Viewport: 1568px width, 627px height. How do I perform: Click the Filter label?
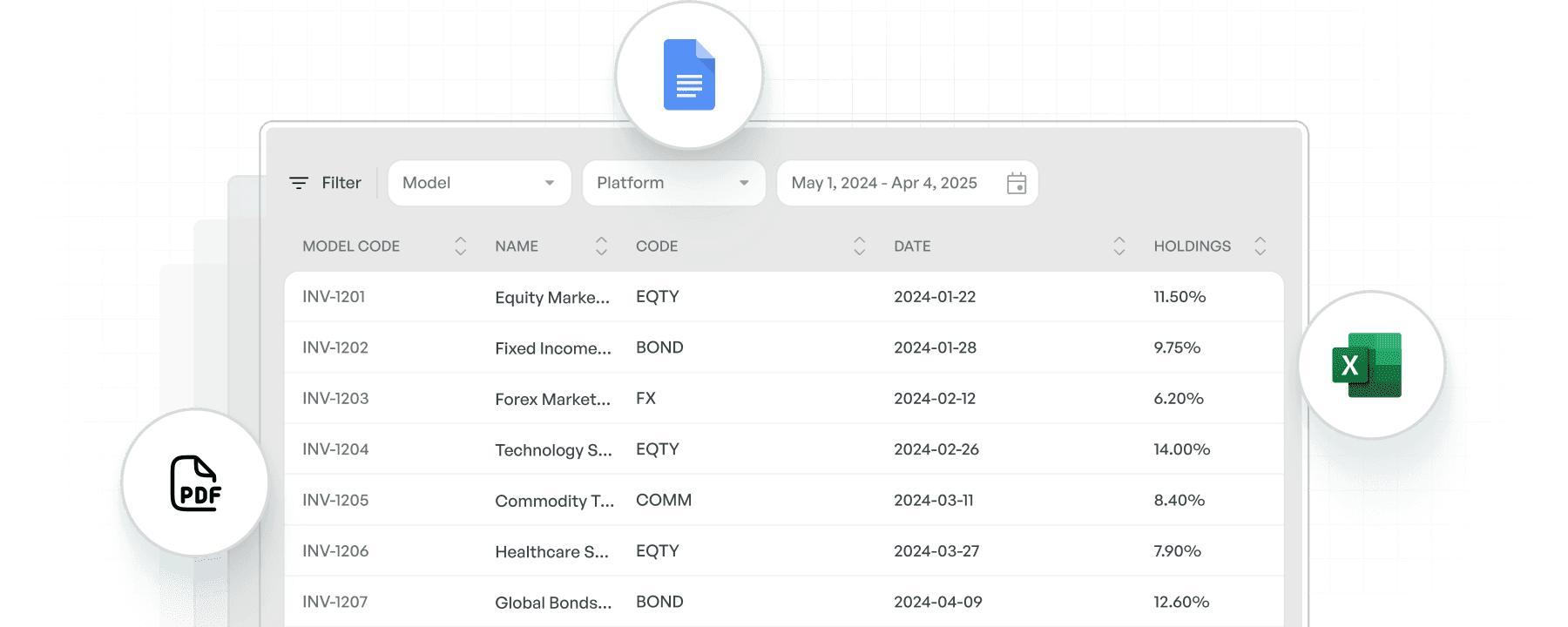341,183
